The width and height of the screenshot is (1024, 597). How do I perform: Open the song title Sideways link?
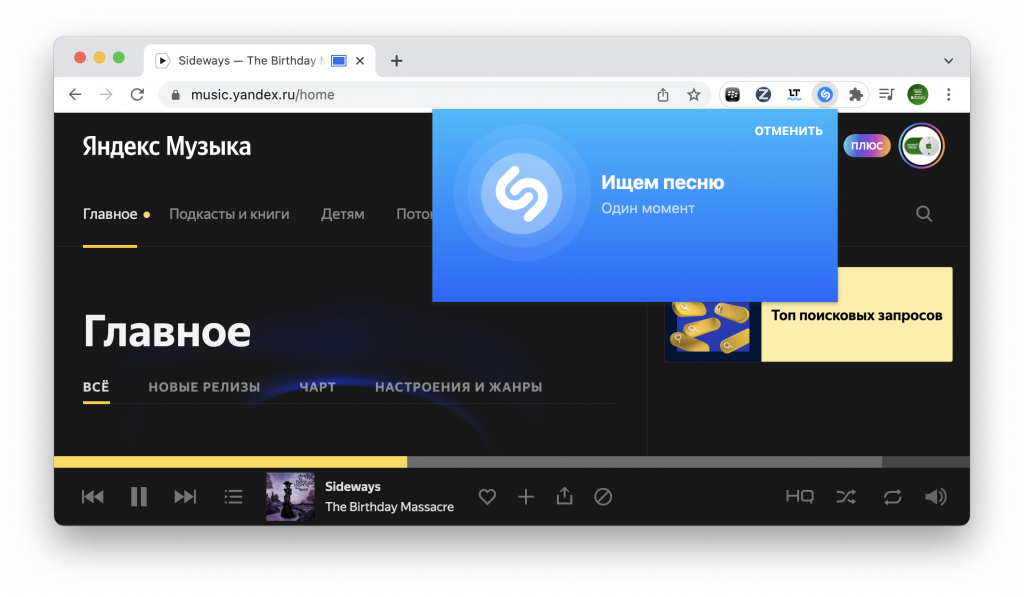[x=353, y=487]
